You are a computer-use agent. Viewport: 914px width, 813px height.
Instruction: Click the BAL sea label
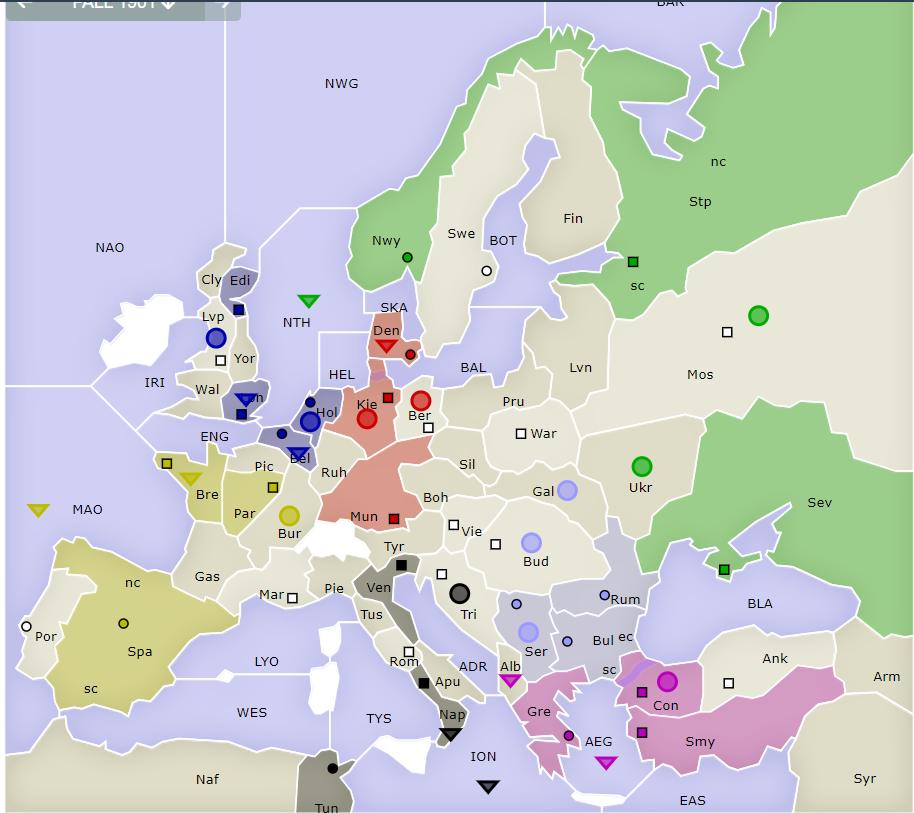click(473, 368)
